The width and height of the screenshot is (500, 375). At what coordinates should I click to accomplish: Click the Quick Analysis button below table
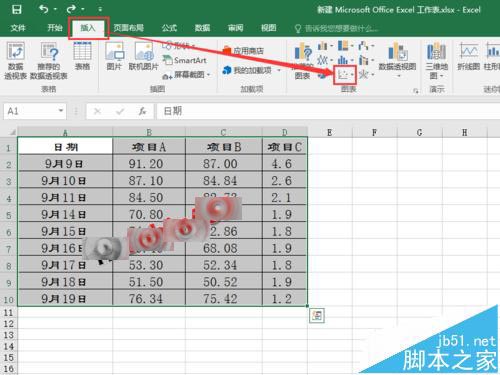click(x=317, y=315)
